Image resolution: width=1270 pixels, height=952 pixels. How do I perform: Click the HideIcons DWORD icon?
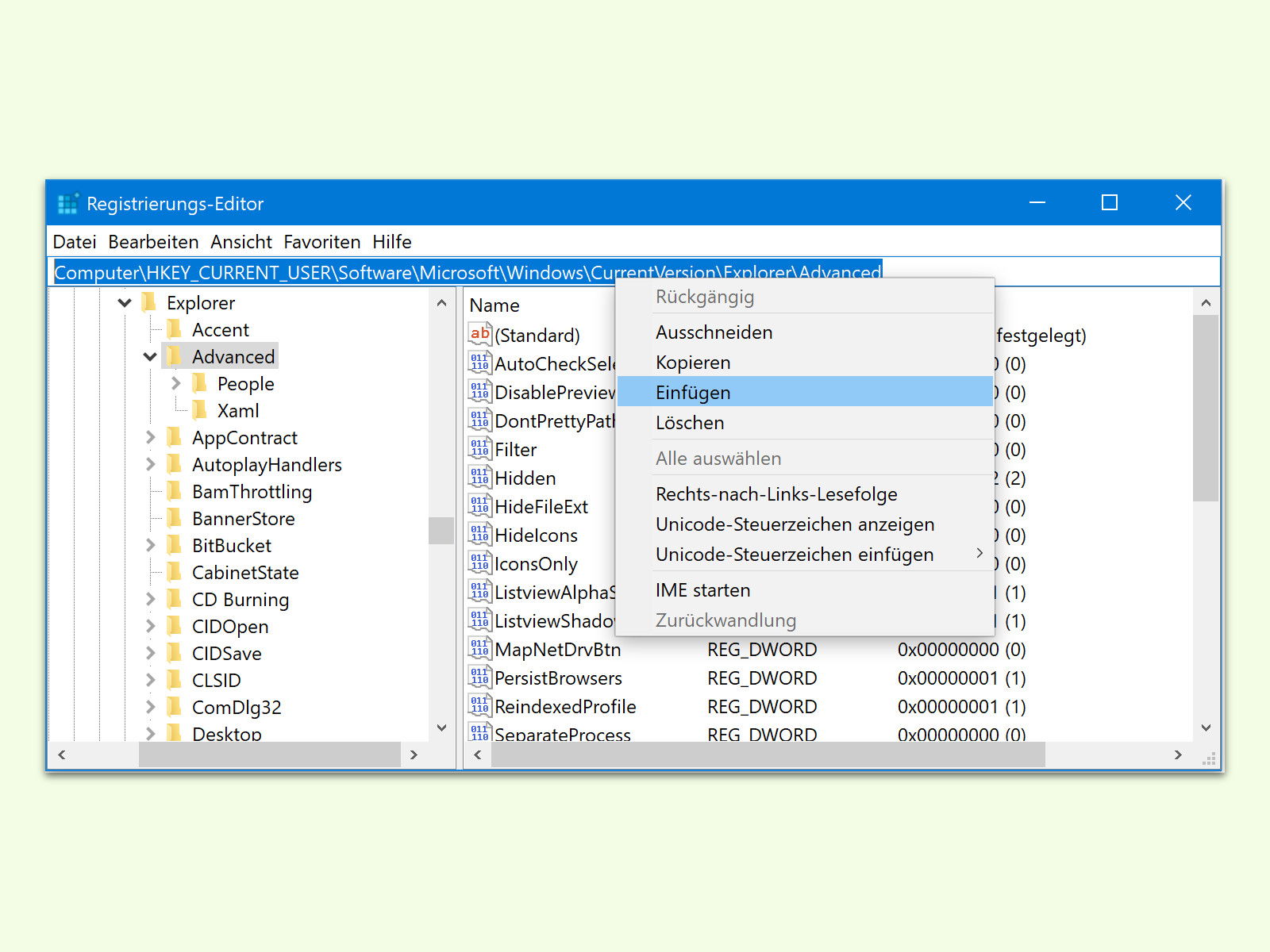pos(480,534)
